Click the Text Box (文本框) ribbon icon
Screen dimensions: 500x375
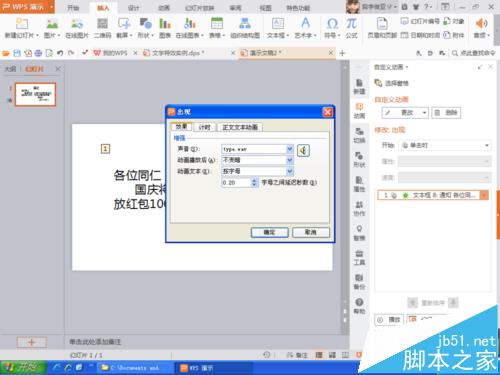(x=278, y=24)
